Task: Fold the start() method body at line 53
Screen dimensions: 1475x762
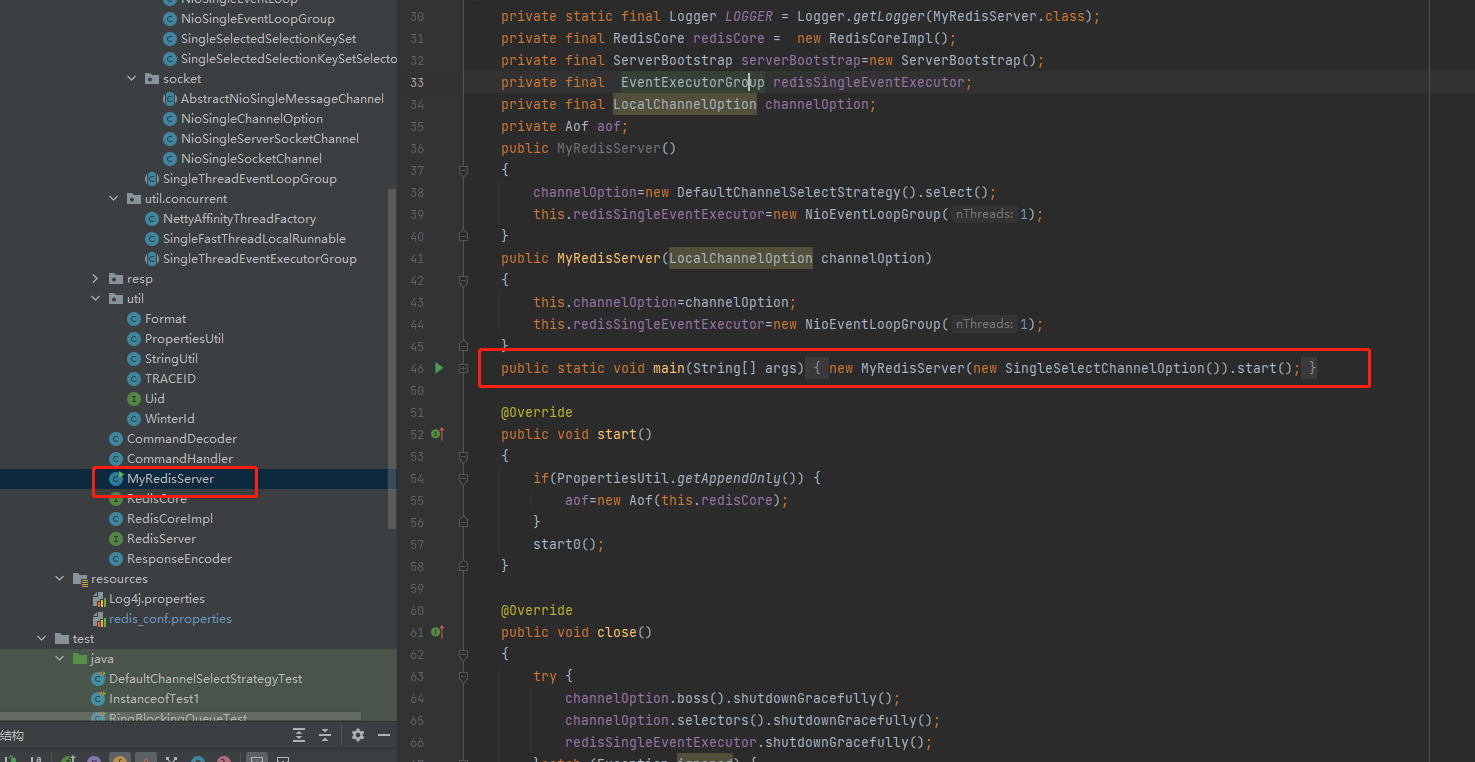Action: tap(464, 456)
